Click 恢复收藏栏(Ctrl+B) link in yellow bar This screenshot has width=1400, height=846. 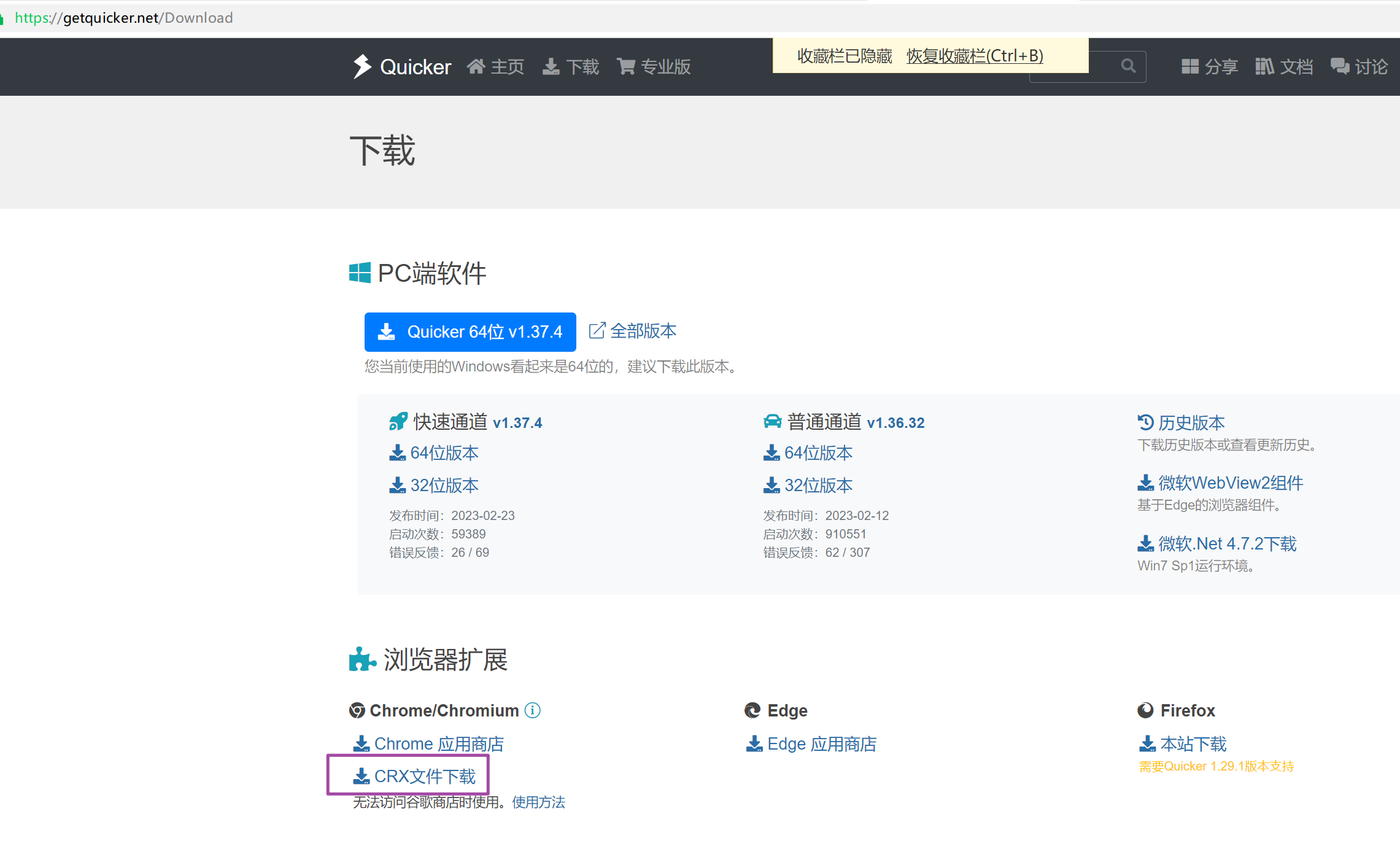pos(975,56)
